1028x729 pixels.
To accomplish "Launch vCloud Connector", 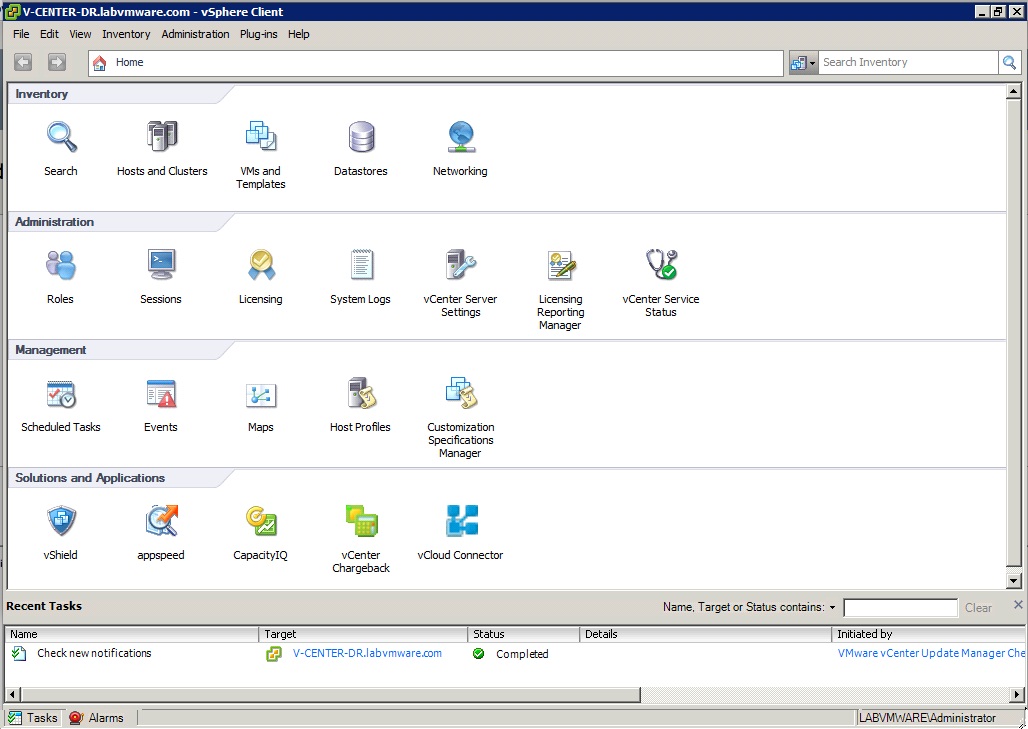I will click(x=462, y=521).
